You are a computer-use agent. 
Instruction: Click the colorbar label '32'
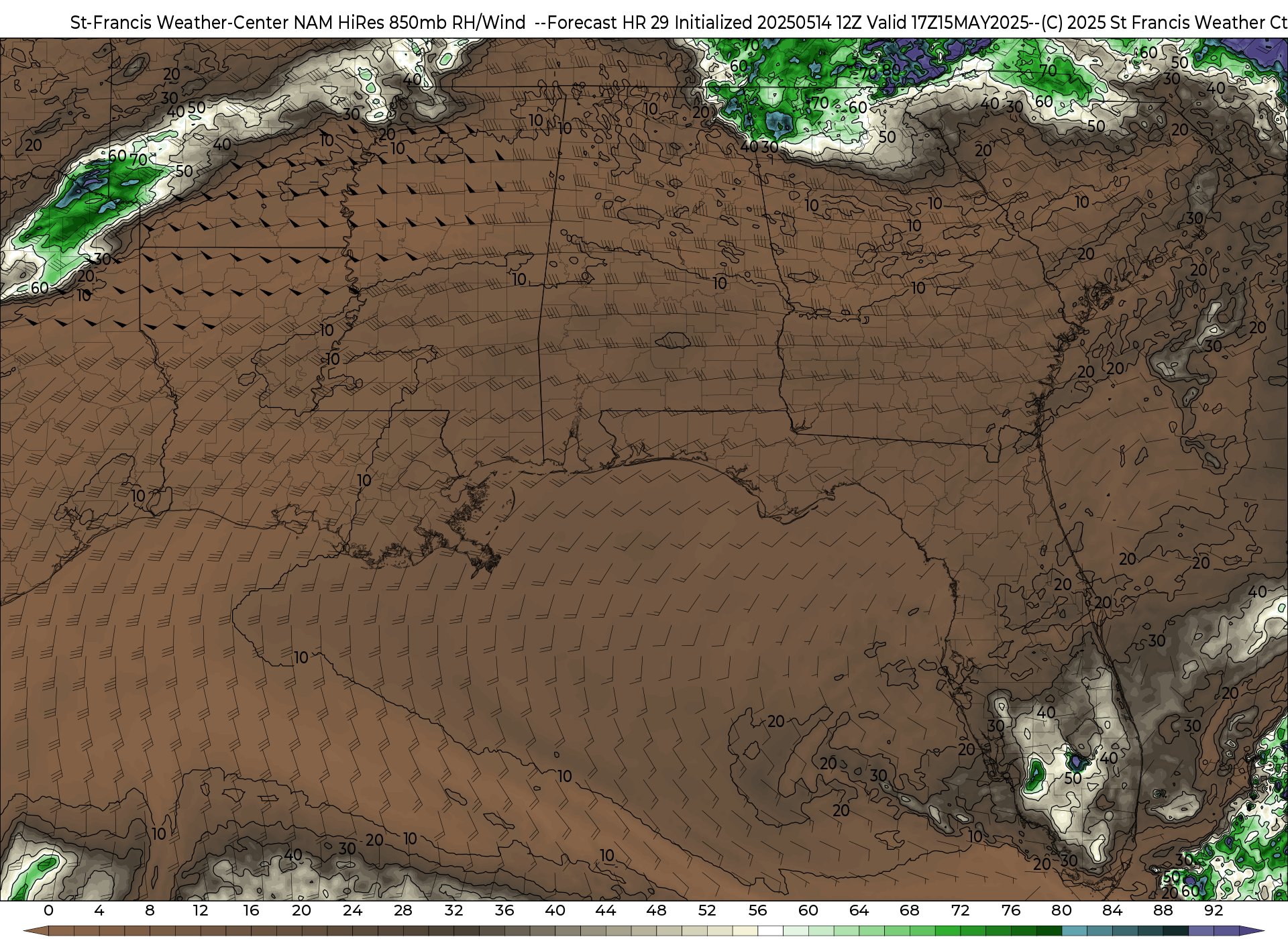[453, 911]
